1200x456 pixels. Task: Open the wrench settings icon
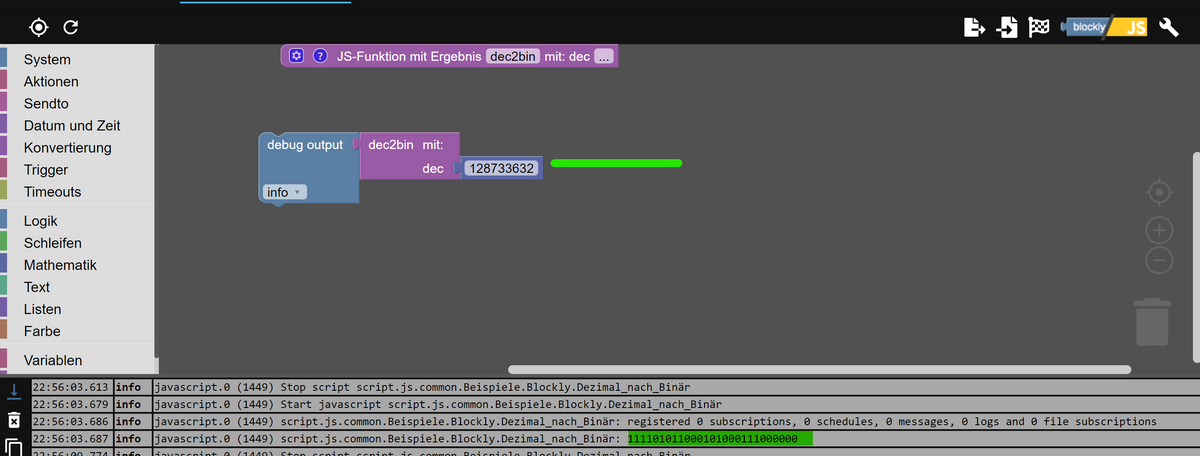point(1169,27)
